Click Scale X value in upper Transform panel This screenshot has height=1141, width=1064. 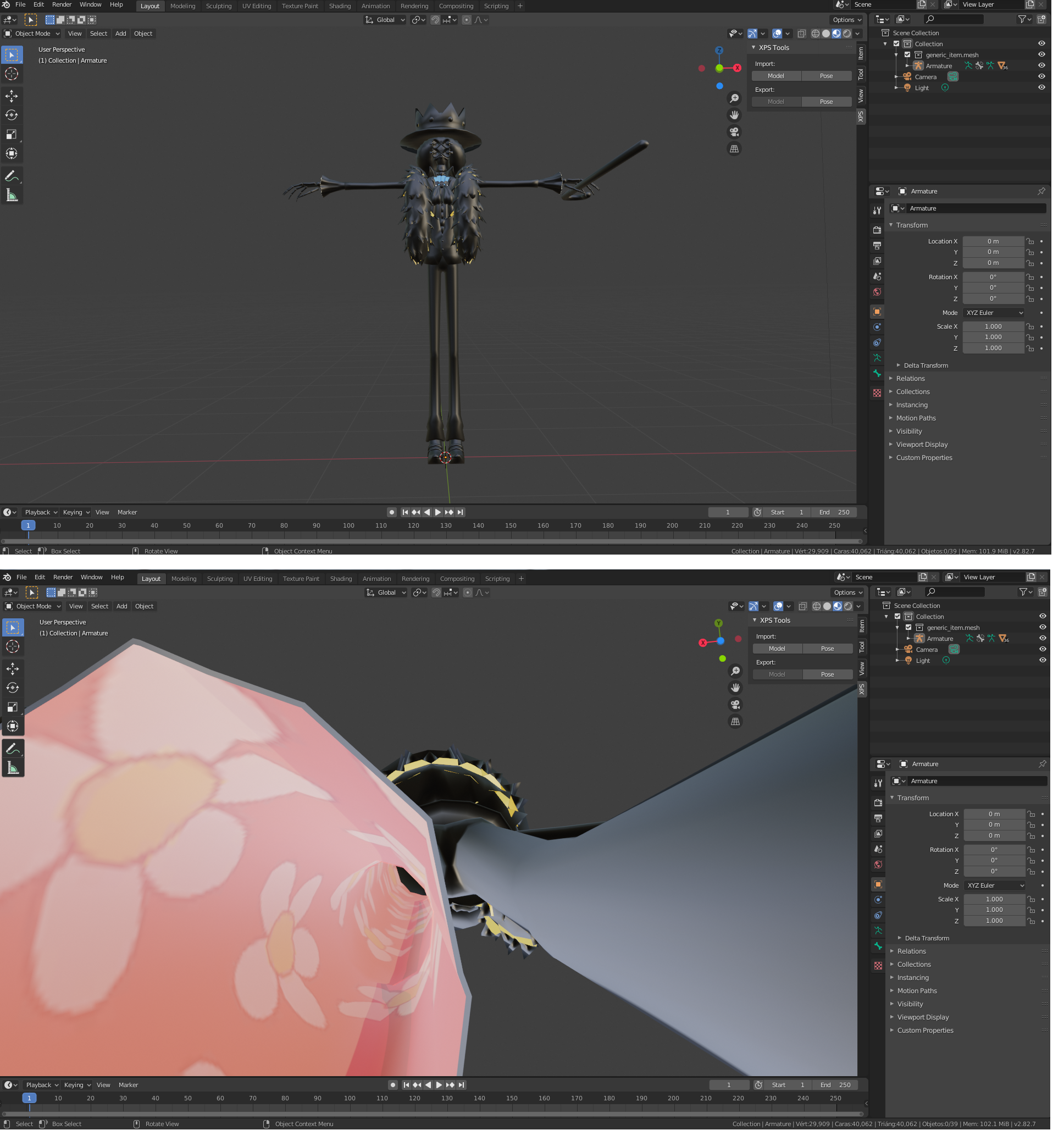coord(993,326)
